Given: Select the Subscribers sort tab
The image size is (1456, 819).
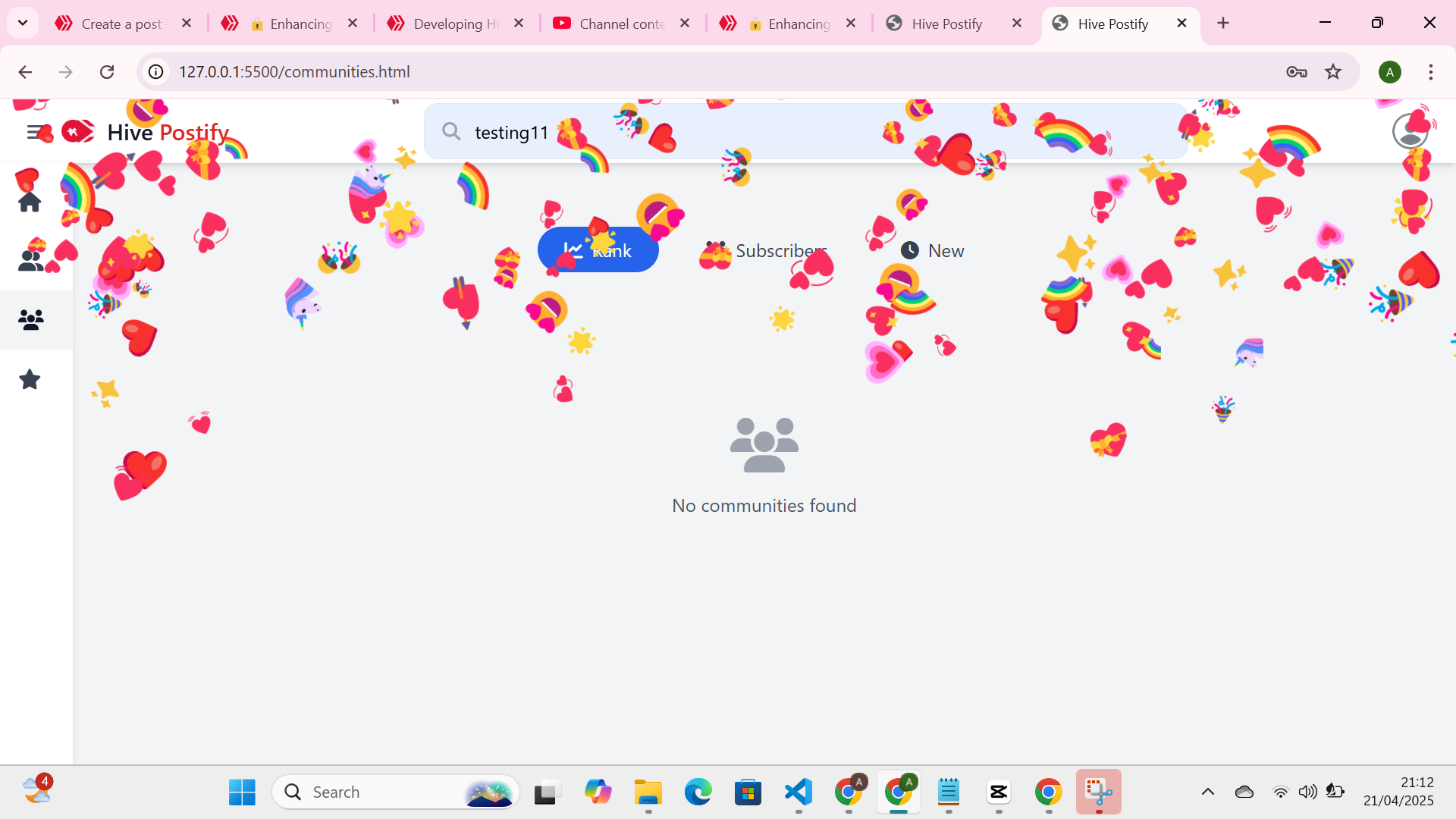Looking at the screenshot, I should [765, 250].
